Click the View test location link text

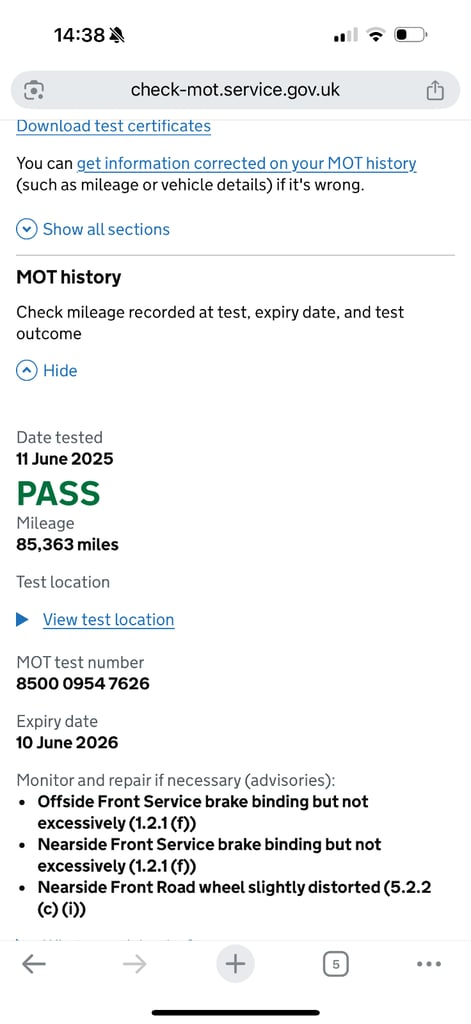[x=108, y=620]
